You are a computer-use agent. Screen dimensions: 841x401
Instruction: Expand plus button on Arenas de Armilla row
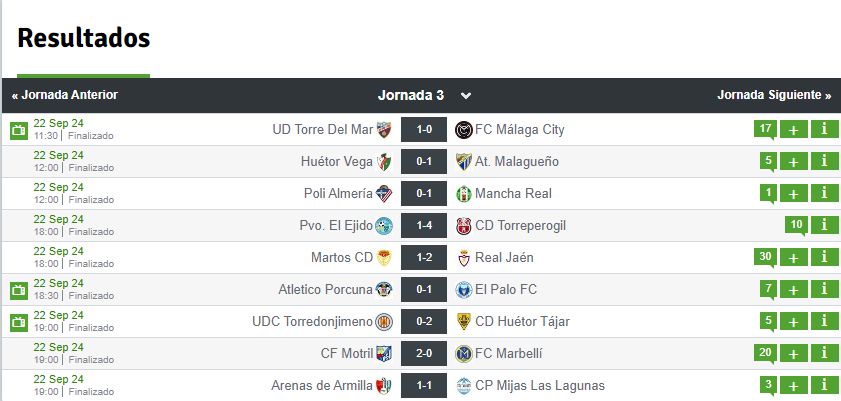[794, 385]
